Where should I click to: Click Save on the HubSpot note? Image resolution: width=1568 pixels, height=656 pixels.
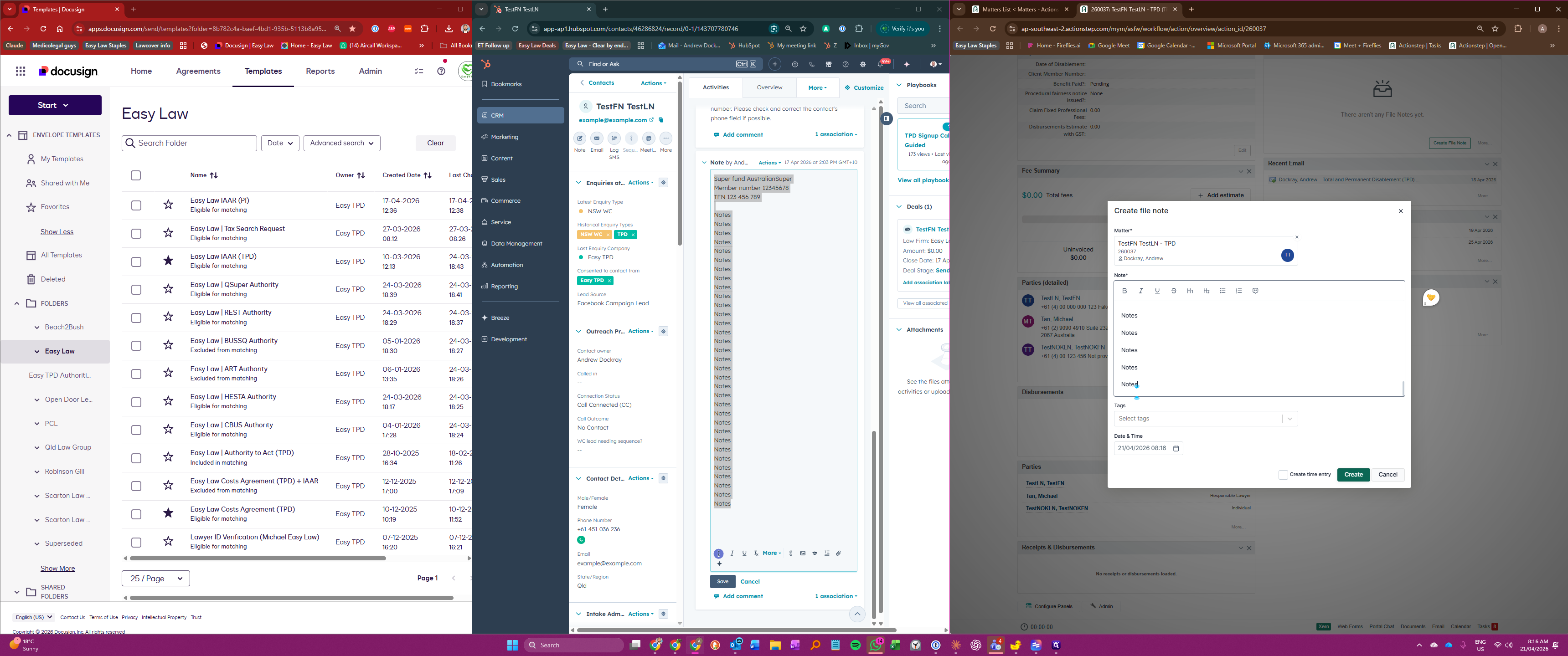(722, 581)
